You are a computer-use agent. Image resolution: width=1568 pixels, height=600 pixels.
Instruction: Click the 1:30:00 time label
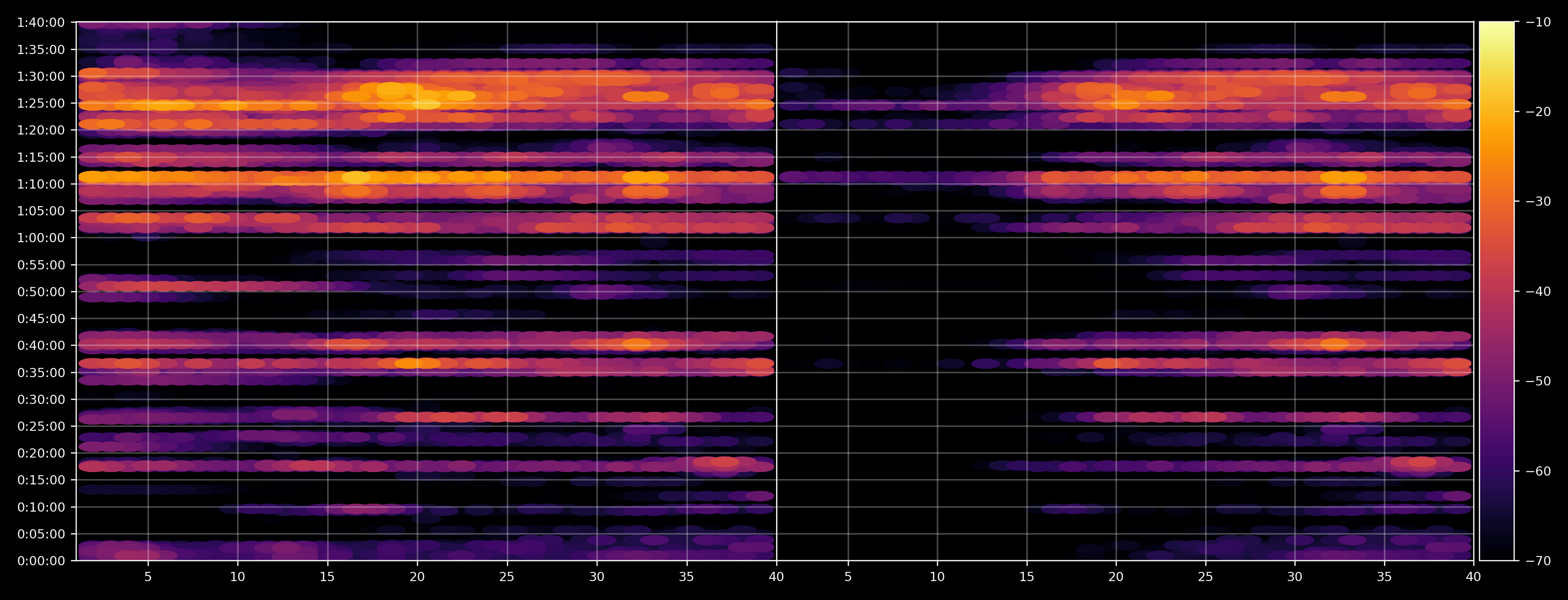(x=41, y=76)
